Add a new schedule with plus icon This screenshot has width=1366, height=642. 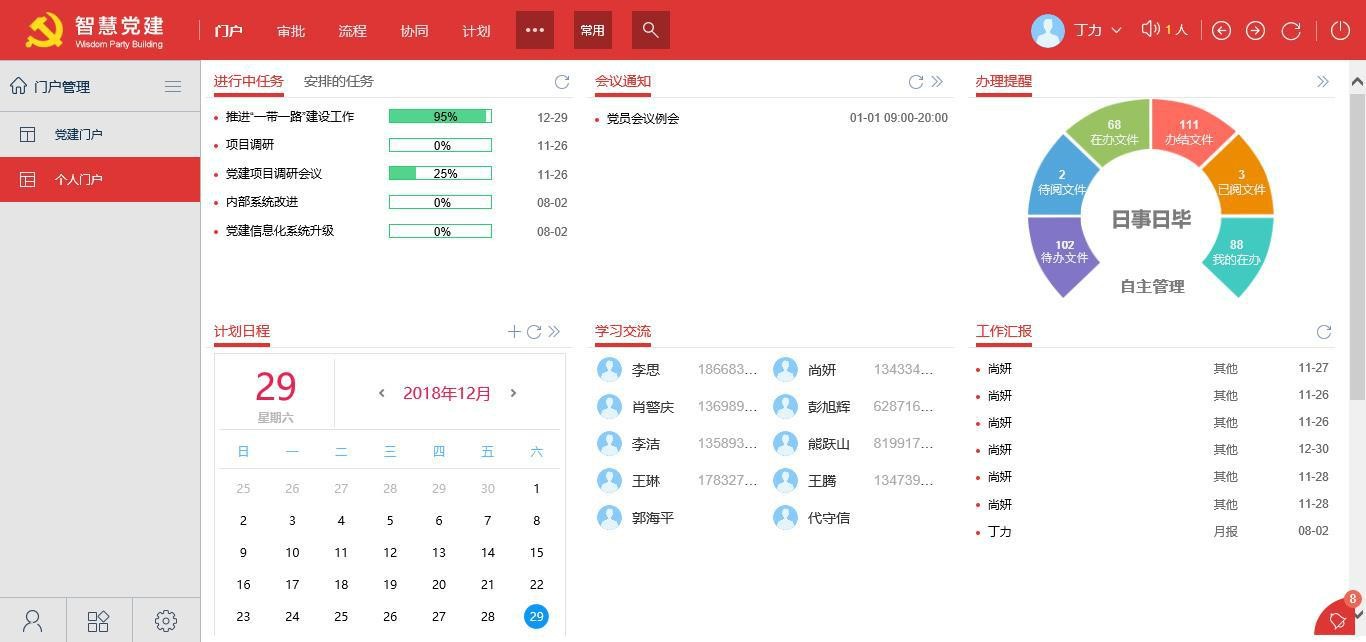(514, 331)
